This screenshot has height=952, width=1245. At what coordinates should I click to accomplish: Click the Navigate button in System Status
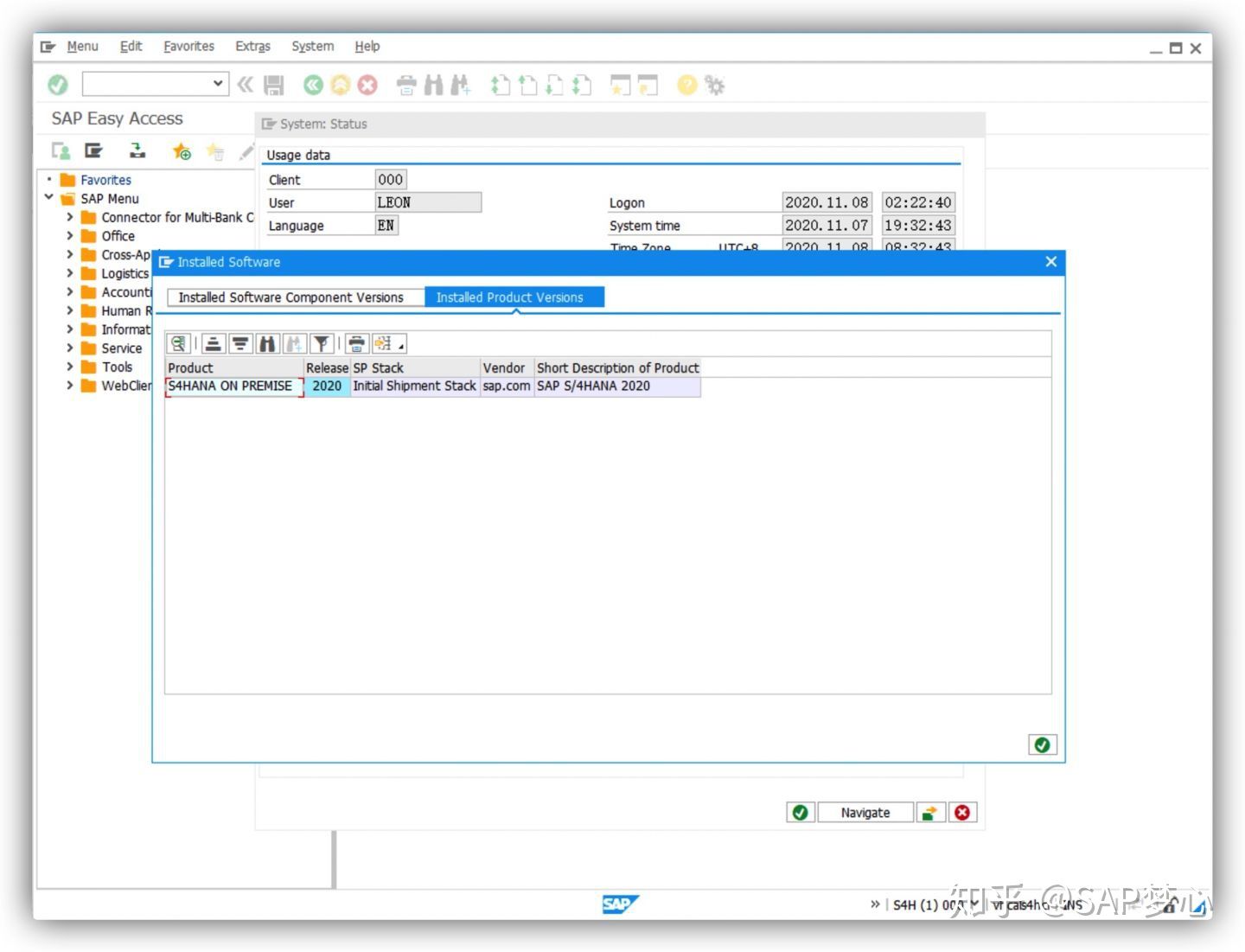[865, 813]
